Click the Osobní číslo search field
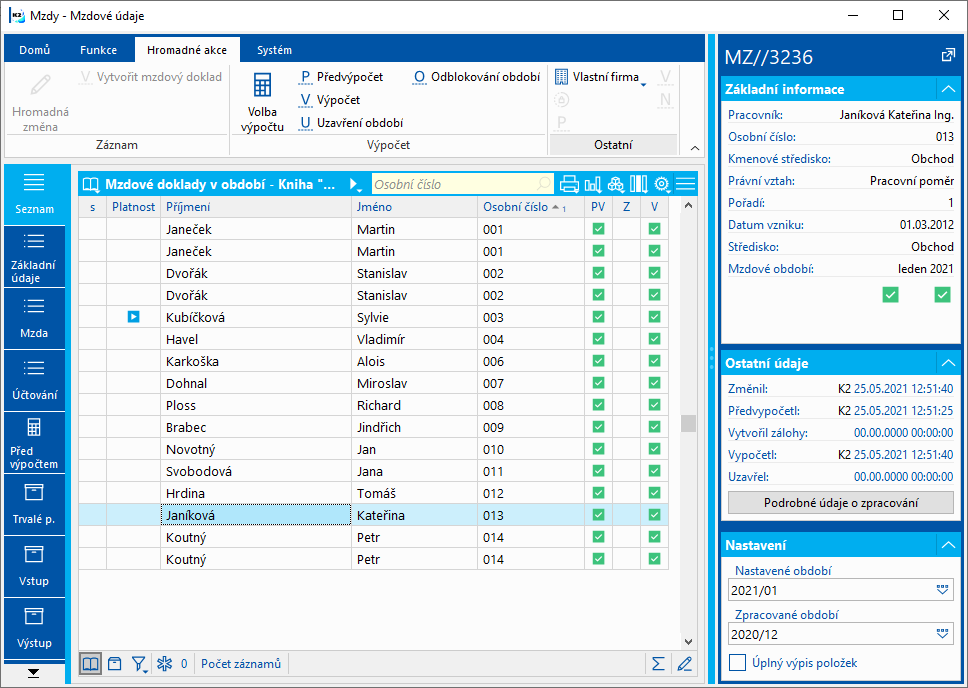Image resolution: width=968 pixels, height=688 pixels. click(455, 184)
